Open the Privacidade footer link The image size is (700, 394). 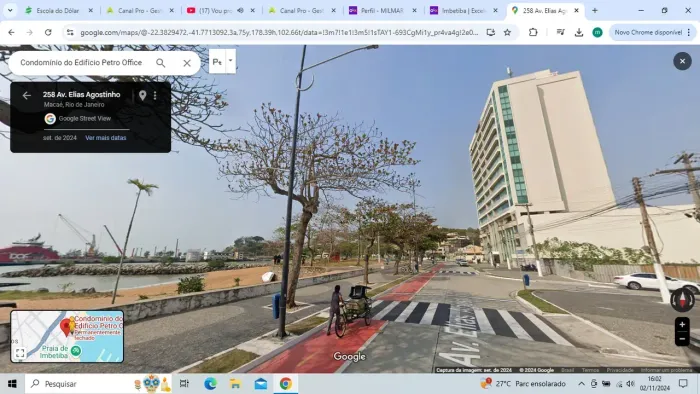click(620, 370)
